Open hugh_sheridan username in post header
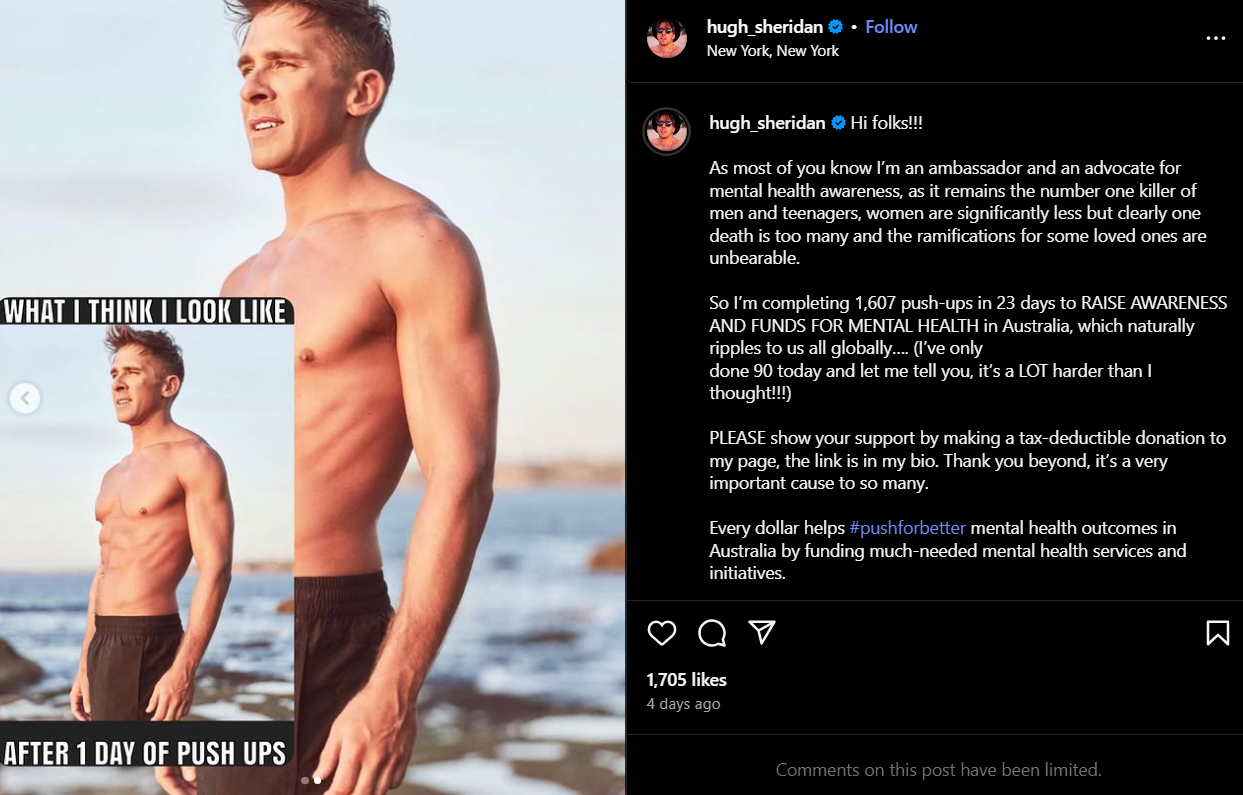 tap(765, 27)
